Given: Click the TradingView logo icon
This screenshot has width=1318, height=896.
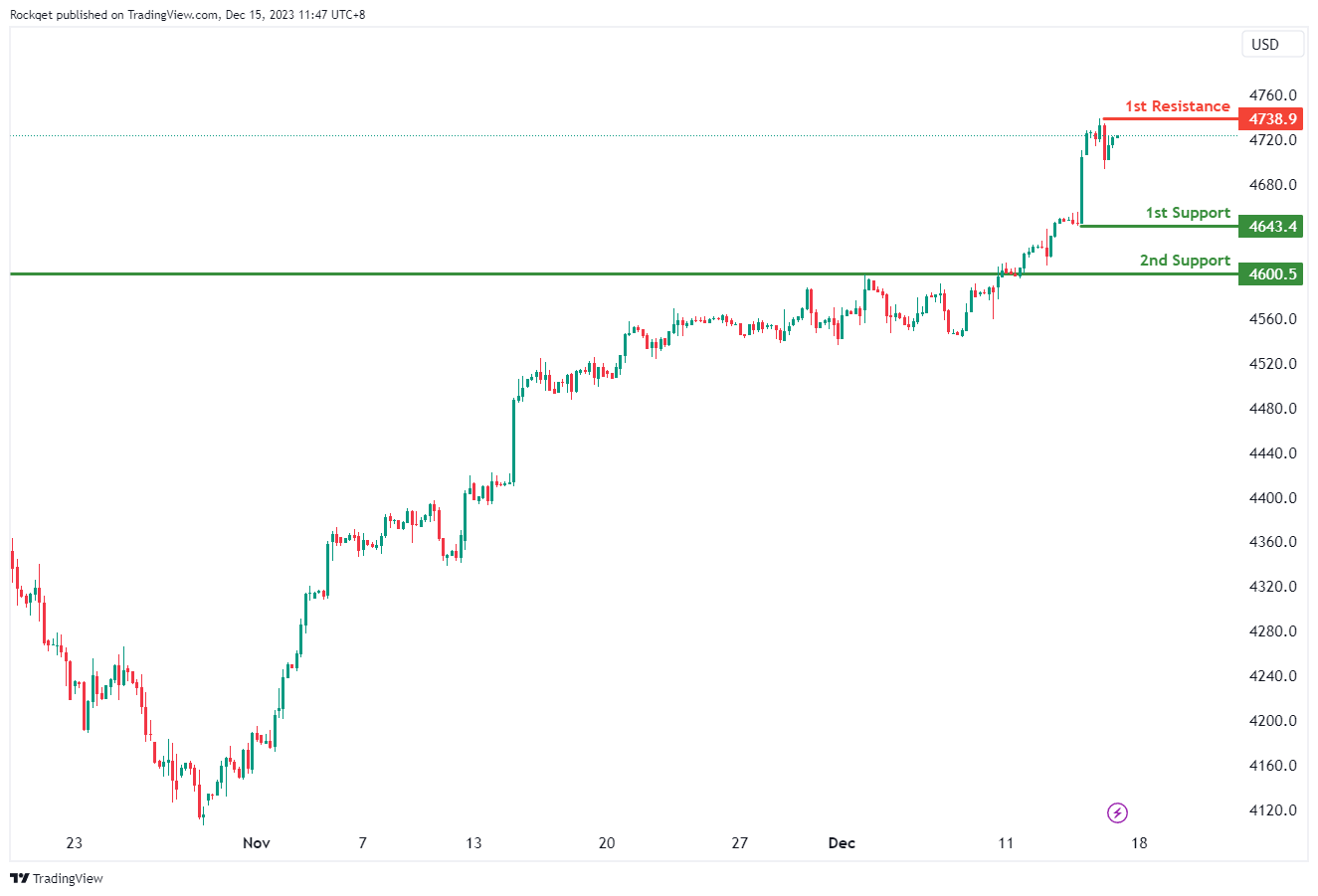Looking at the screenshot, I should click(x=19, y=878).
